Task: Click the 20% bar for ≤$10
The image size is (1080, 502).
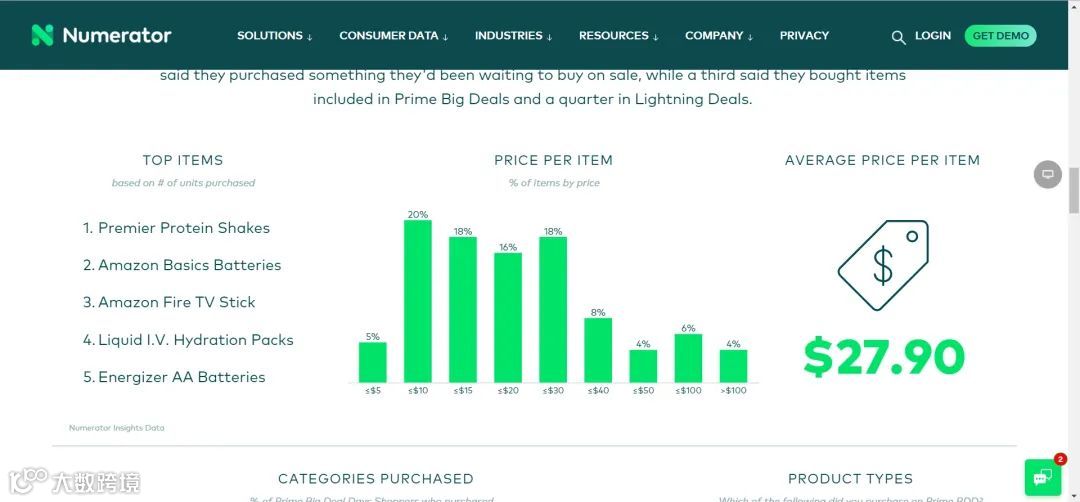Action: (x=418, y=300)
